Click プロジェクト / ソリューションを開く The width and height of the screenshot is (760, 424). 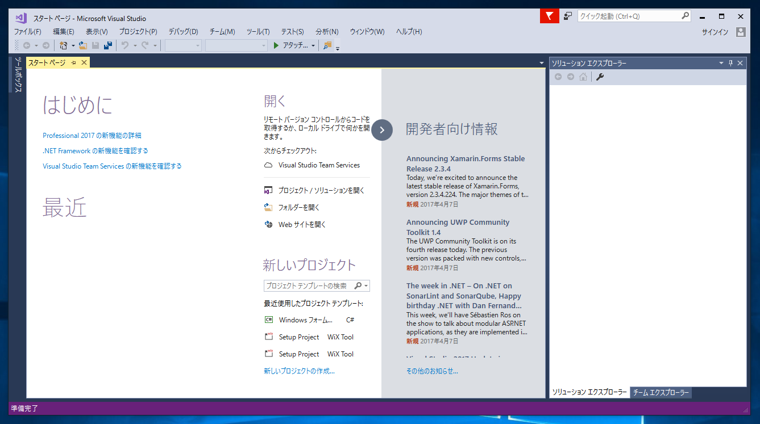pyautogui.click(x=314, y=190)
